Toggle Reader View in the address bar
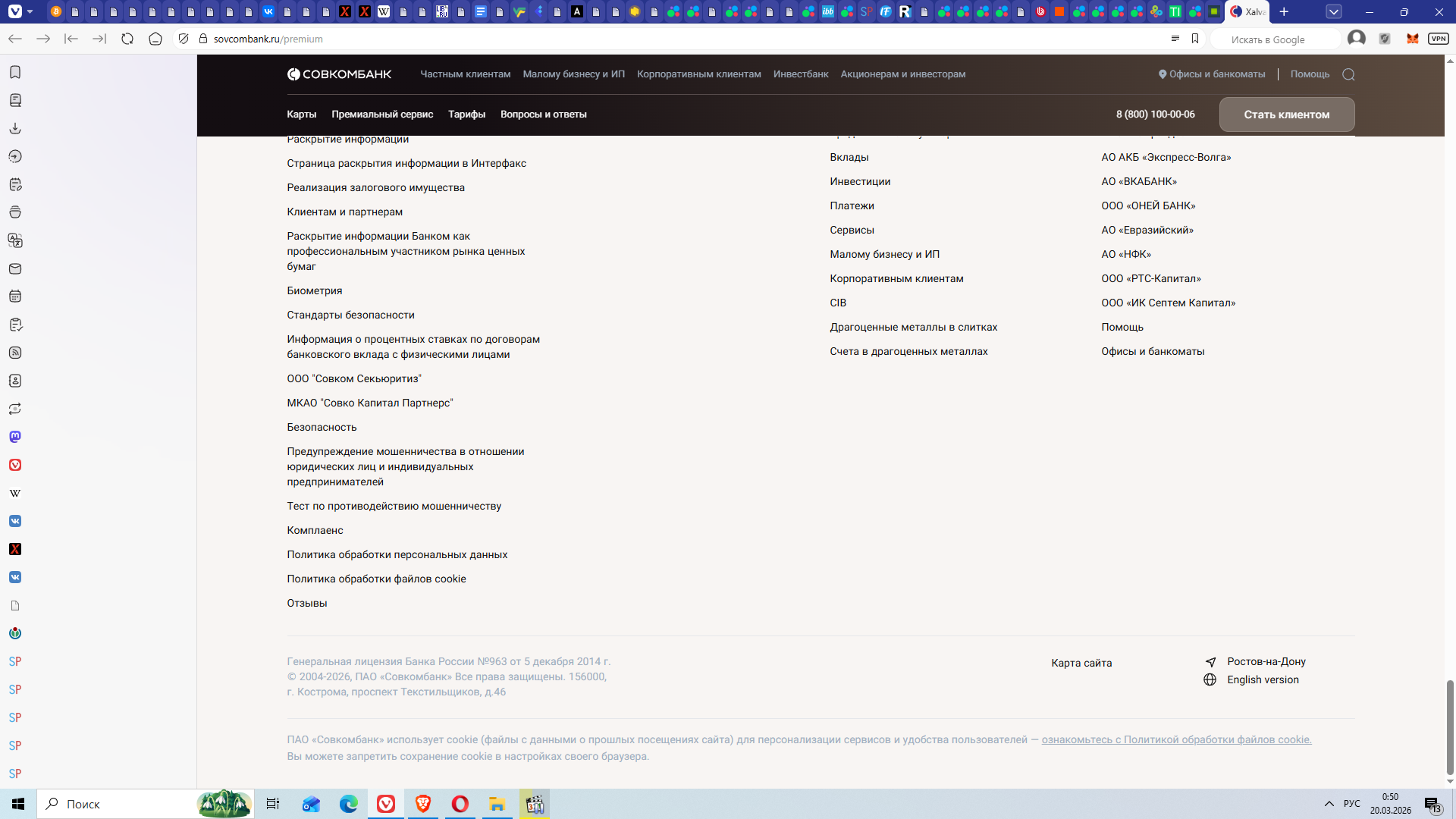This screenshot has height=819, width=1456. (1175, 39)
